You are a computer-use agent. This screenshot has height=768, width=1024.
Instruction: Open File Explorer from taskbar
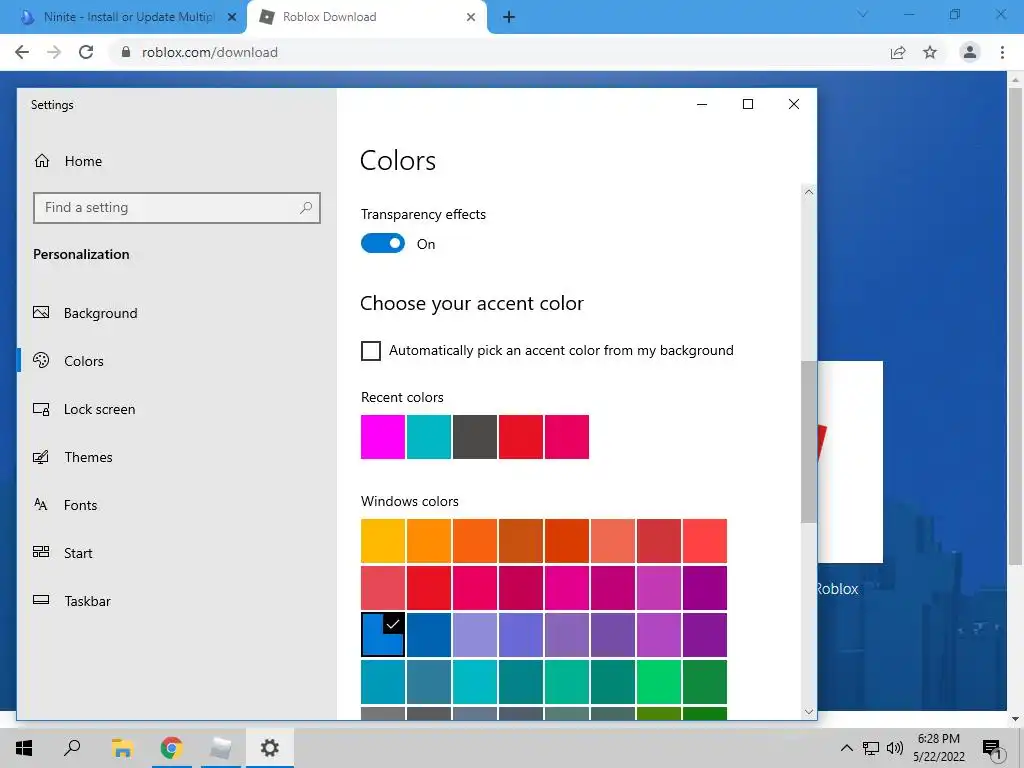(x=122, y=748)
